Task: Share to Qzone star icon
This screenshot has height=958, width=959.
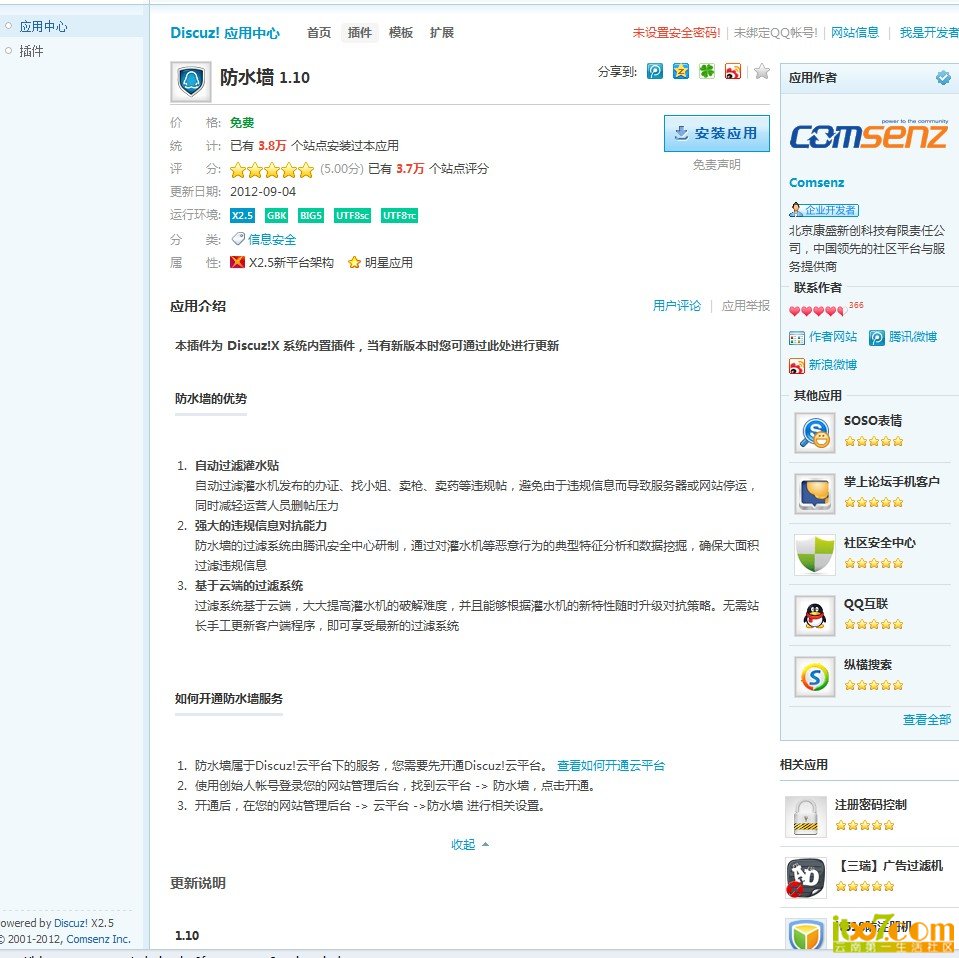Action: pyautogui.click(x=681, y=72)
